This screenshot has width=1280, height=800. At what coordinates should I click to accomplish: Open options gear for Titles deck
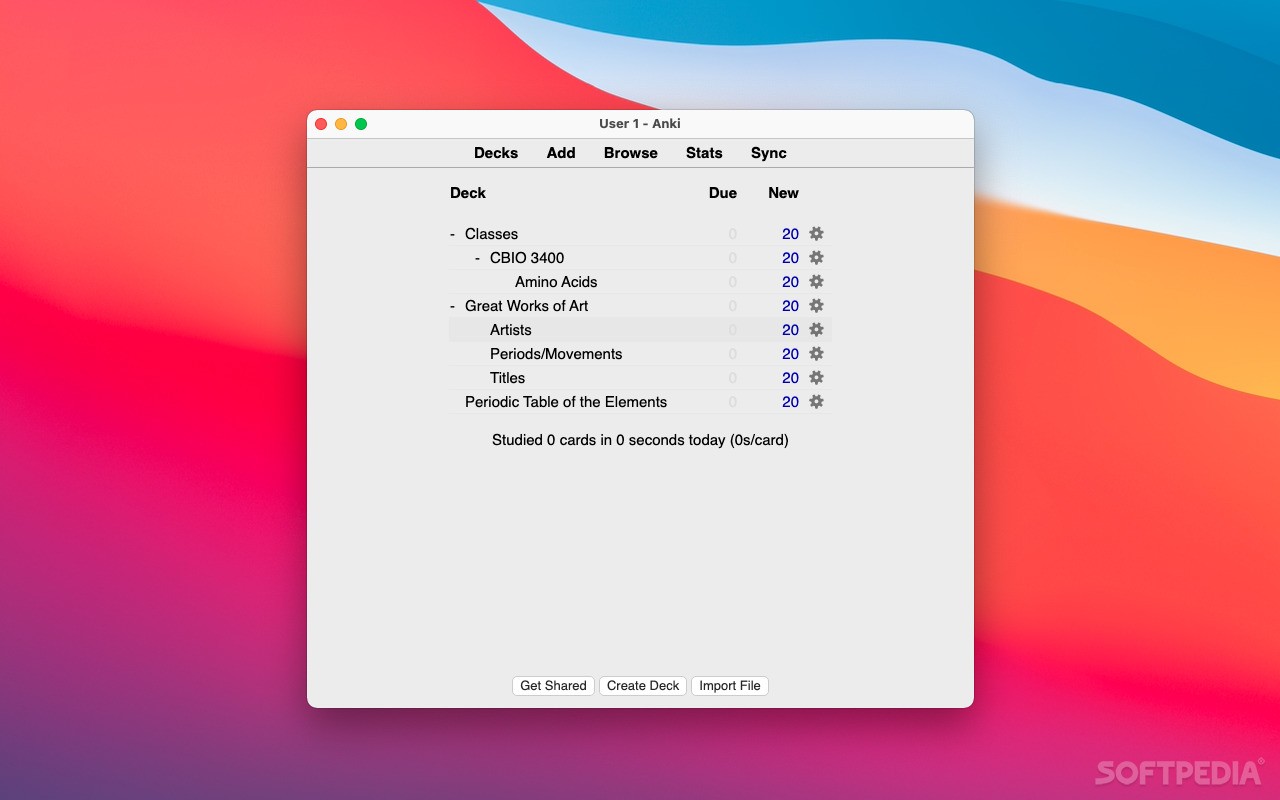coord(816,377)
